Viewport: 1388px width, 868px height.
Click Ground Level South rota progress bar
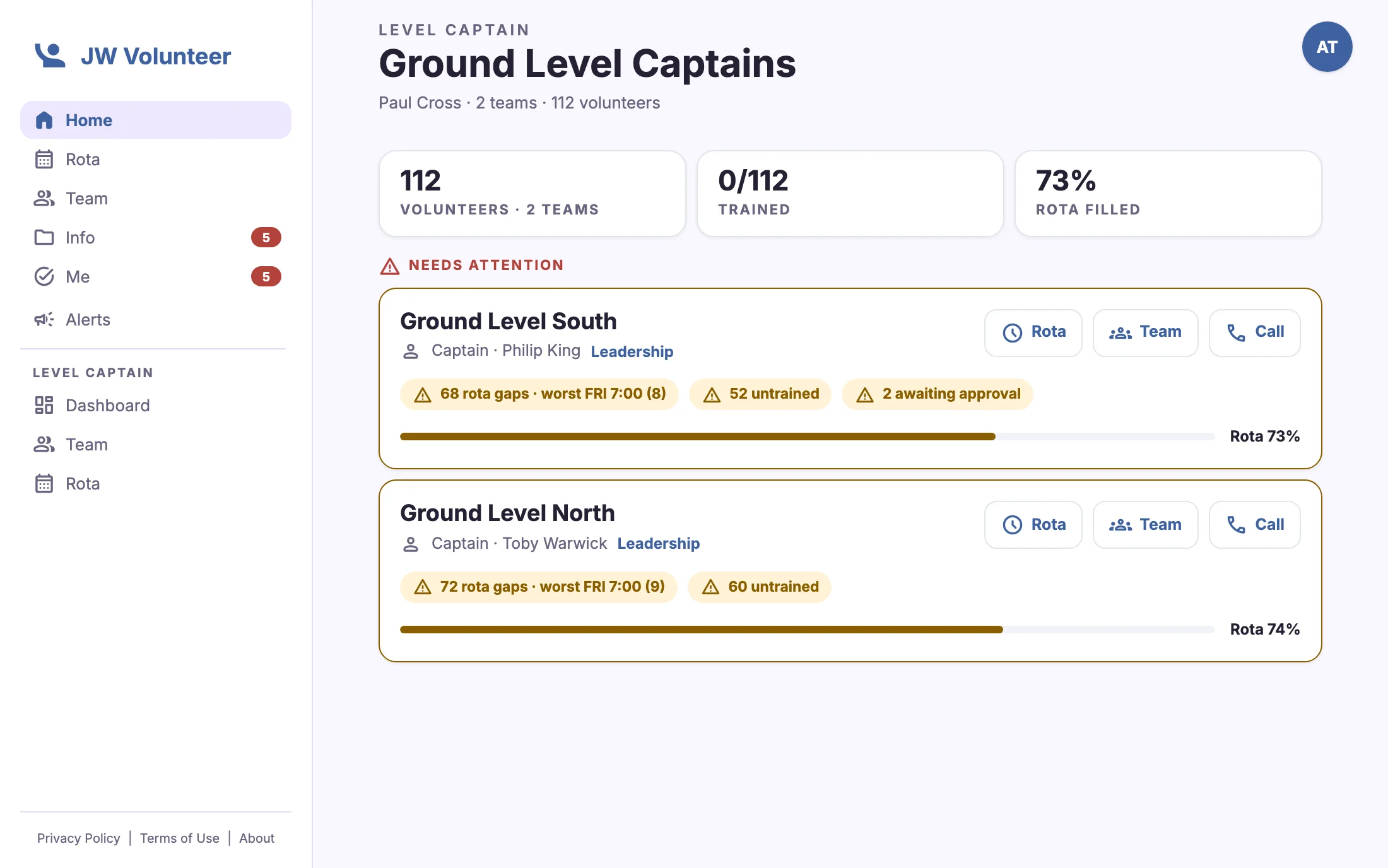pos(808,437)
